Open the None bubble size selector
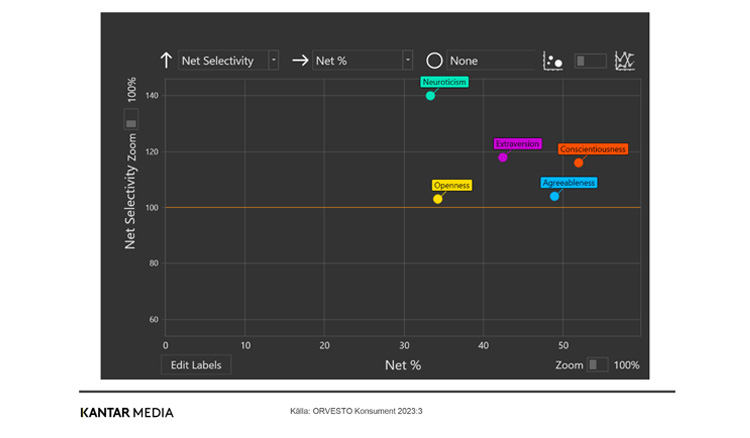The height and width of the screenshot is (438, 750). coord(490,61)
